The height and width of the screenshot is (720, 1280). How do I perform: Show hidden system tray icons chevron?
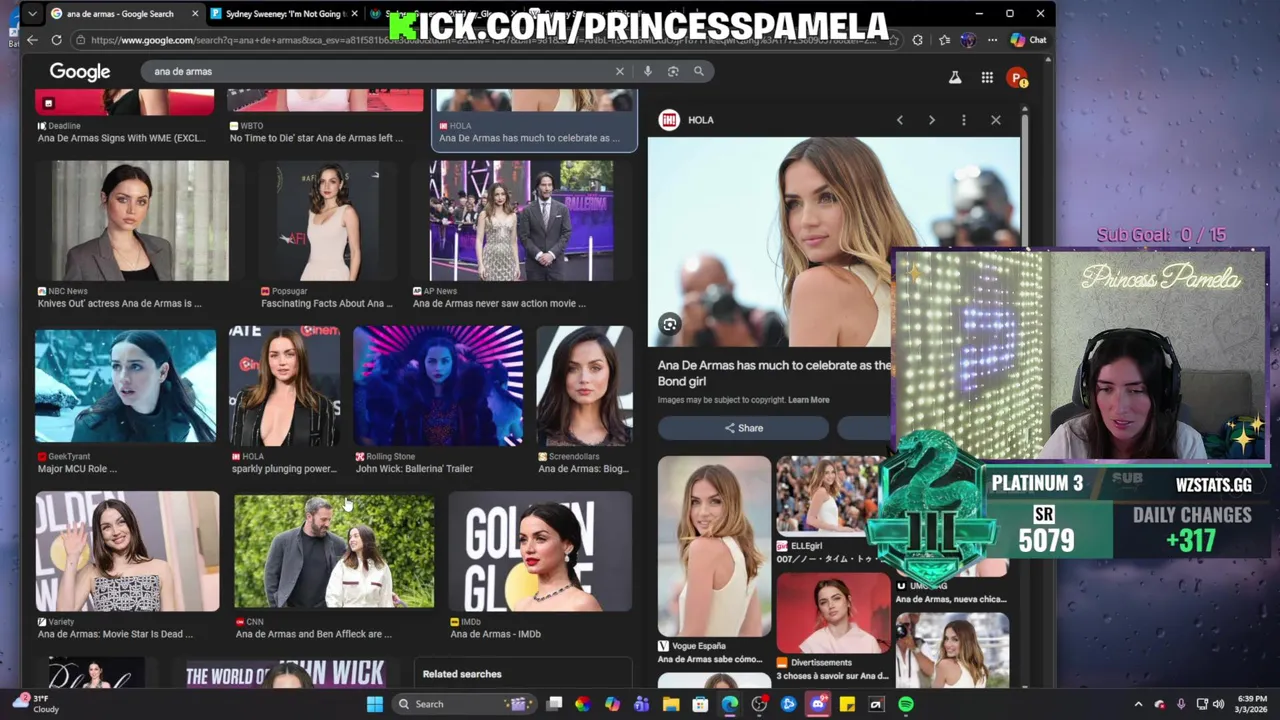click(1138, 704)
